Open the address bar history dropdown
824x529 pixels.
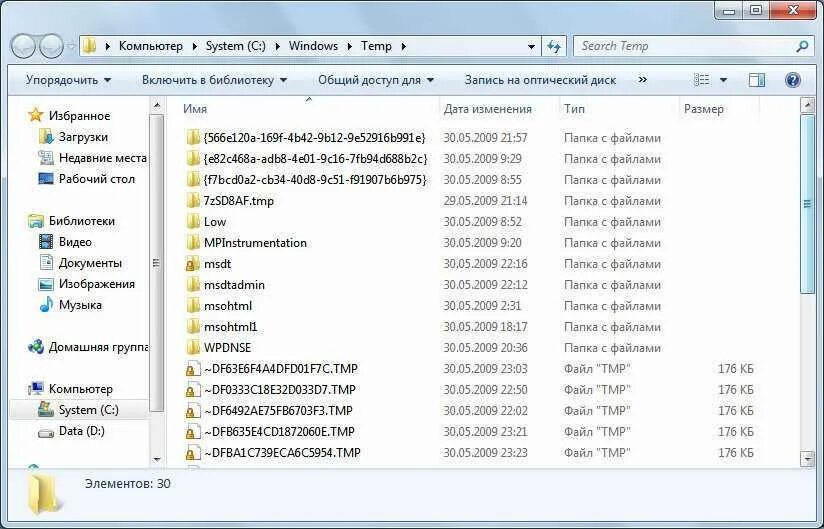coord(531,46)
